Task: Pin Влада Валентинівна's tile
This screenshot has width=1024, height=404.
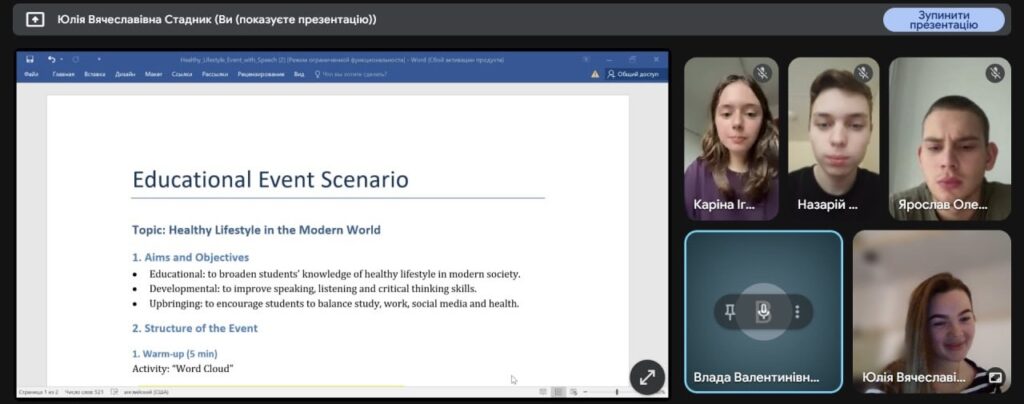Action: (x=730, y=312)
